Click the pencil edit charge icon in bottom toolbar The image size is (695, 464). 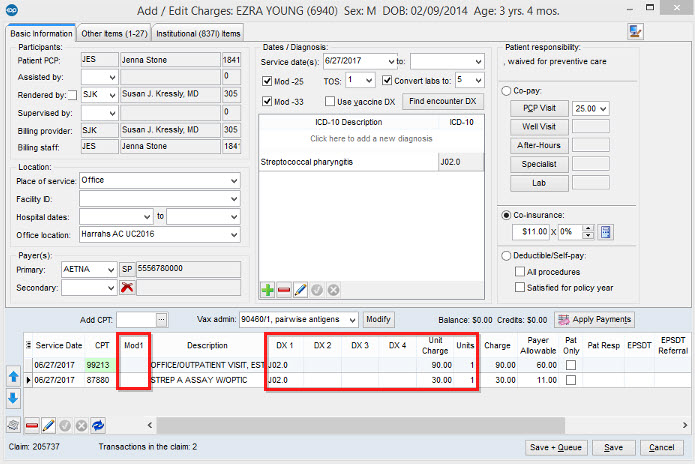coord(48,425)
